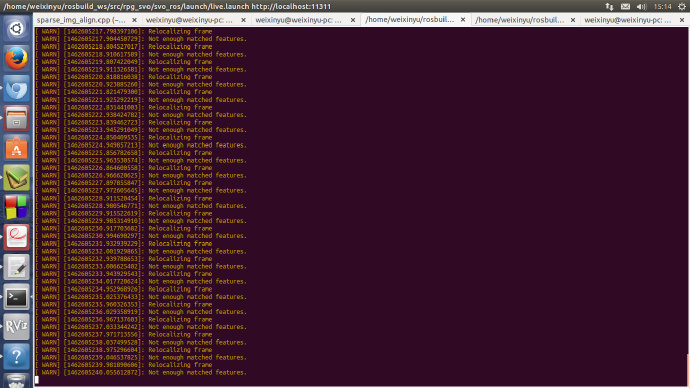Click the first 'Relocalizing frame' warning line
The width and height of the screenshot is (690, 388).
pyautogui.click(x=124, y=31)
